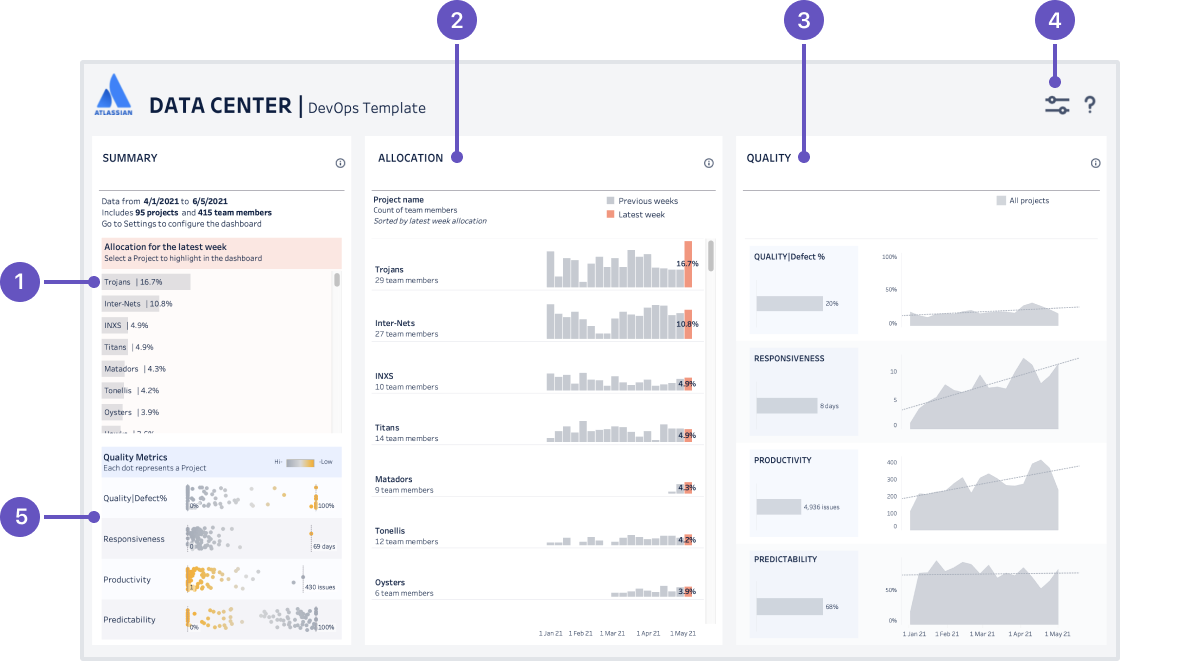1200x661 pixels.
Task: Click Matadors 9 team members row label
Action: [x=405, y=484]
